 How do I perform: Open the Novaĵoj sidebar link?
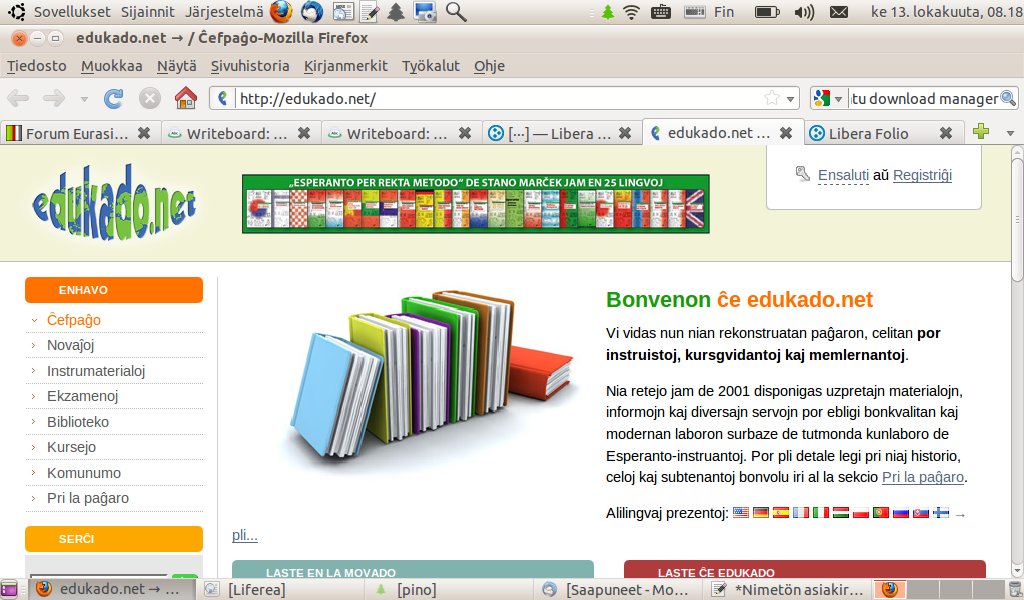point(71,345)
